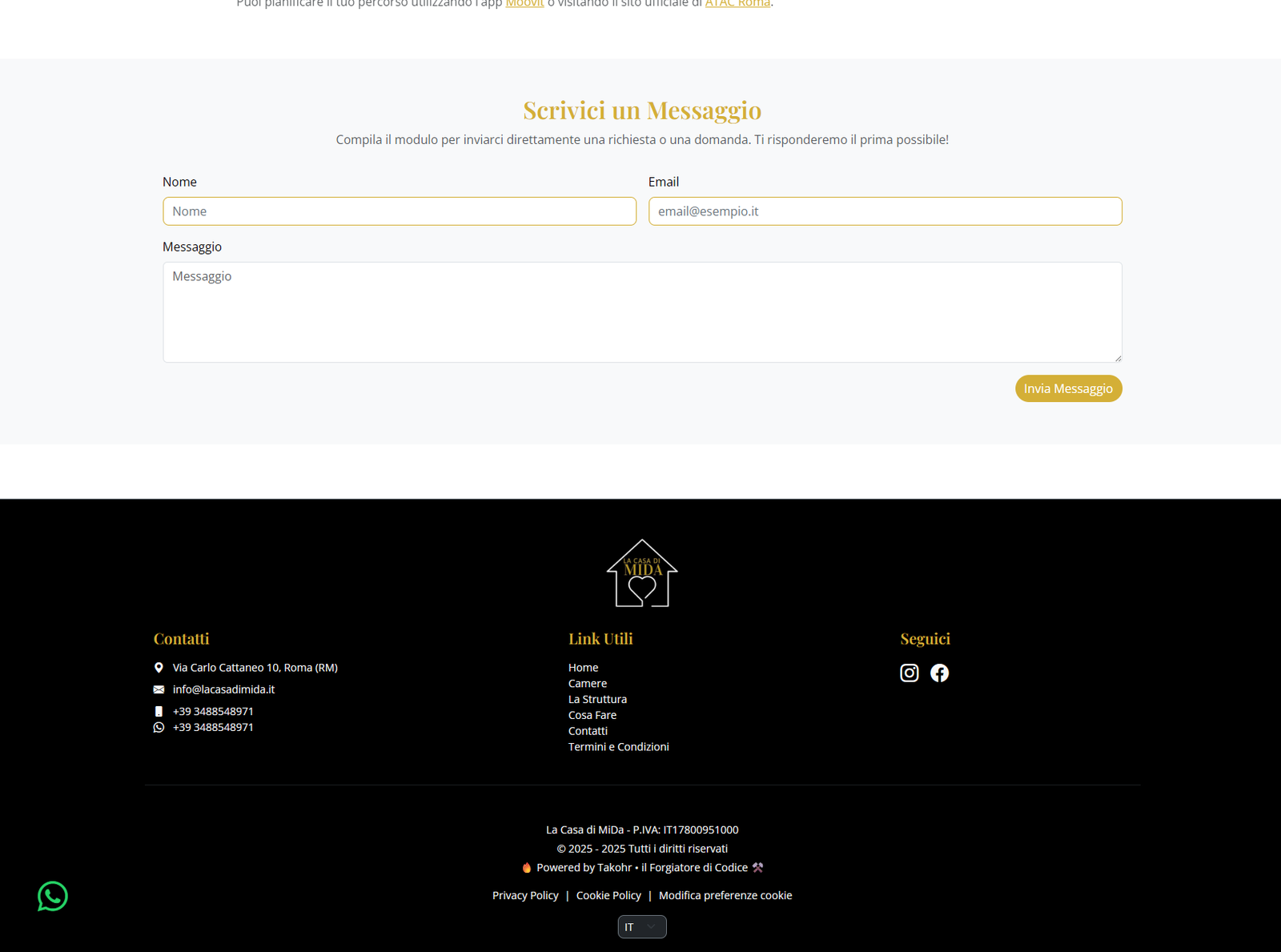Click the Invia Messaggio button
This screenshot has height=952, width=1281.
click(x=1068, y=388)
